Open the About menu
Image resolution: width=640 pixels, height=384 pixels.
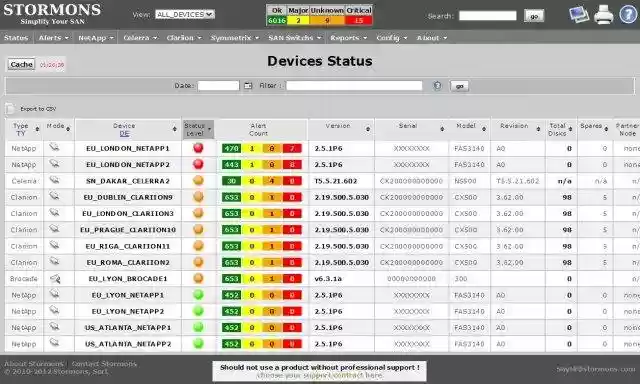pyautogui.click(x=431, y=38)
